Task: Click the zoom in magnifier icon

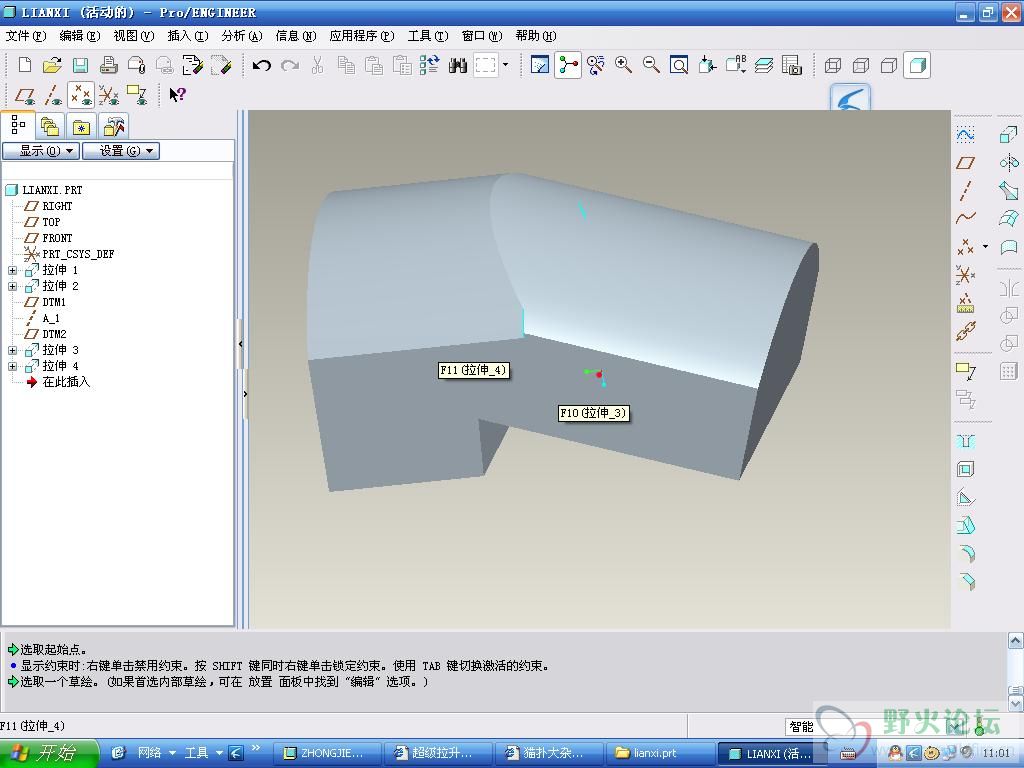Action: [624, 65]
